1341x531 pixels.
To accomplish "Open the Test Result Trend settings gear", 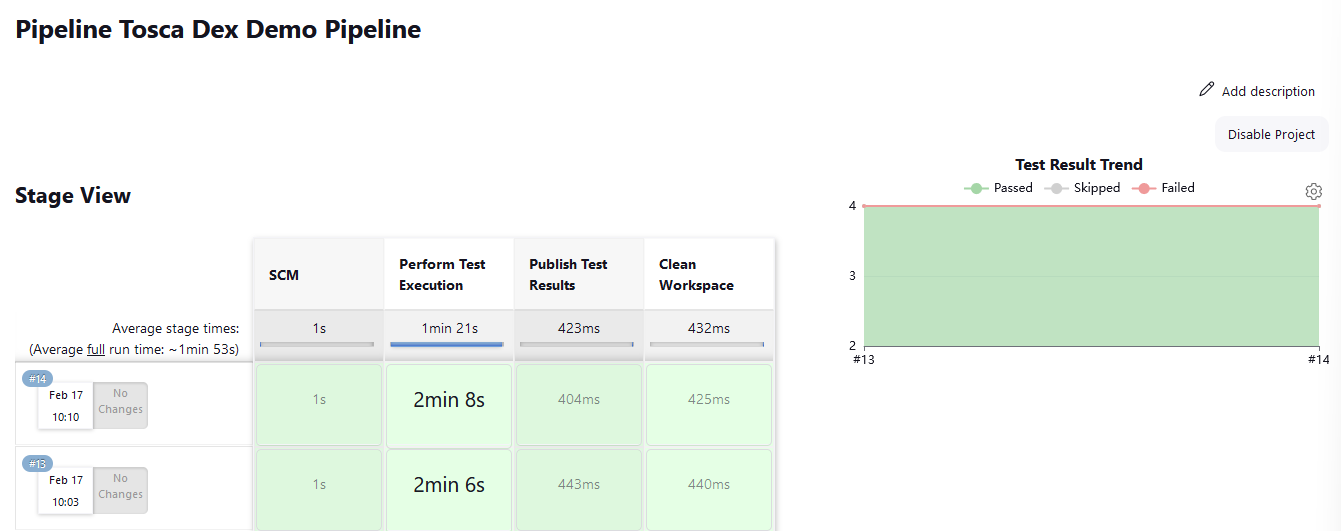I will [1313, 191].
